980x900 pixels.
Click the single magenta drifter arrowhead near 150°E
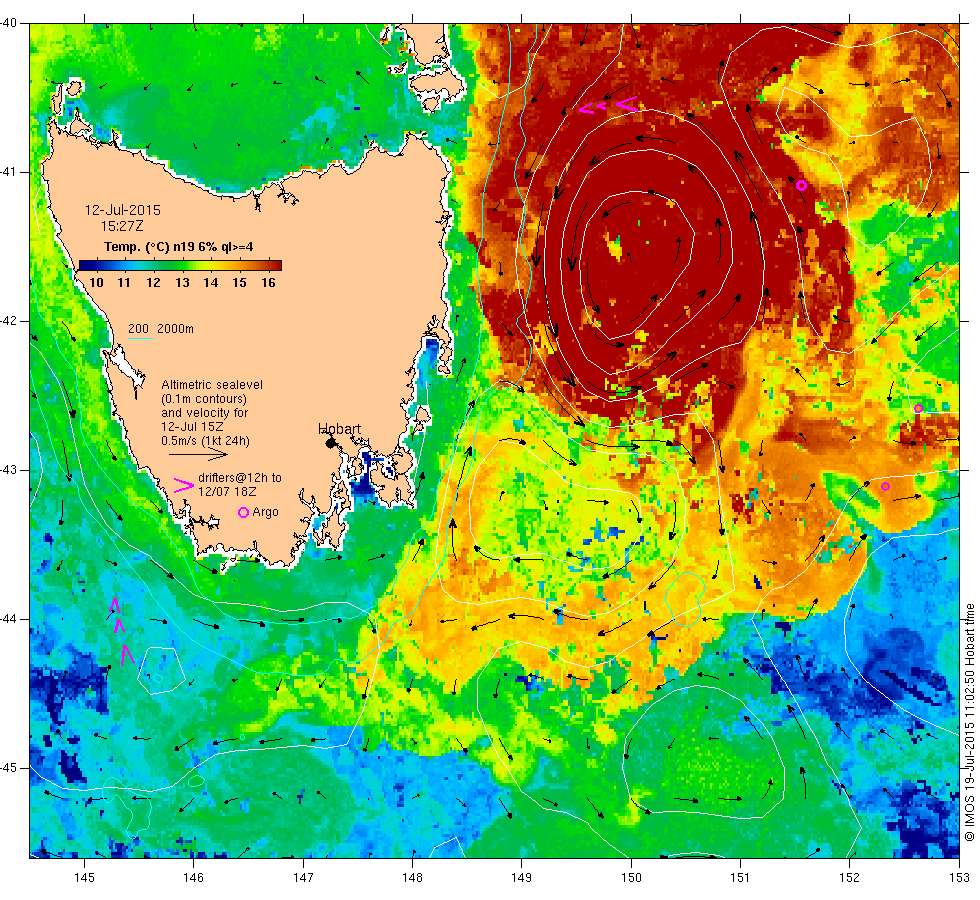(627, 104)
